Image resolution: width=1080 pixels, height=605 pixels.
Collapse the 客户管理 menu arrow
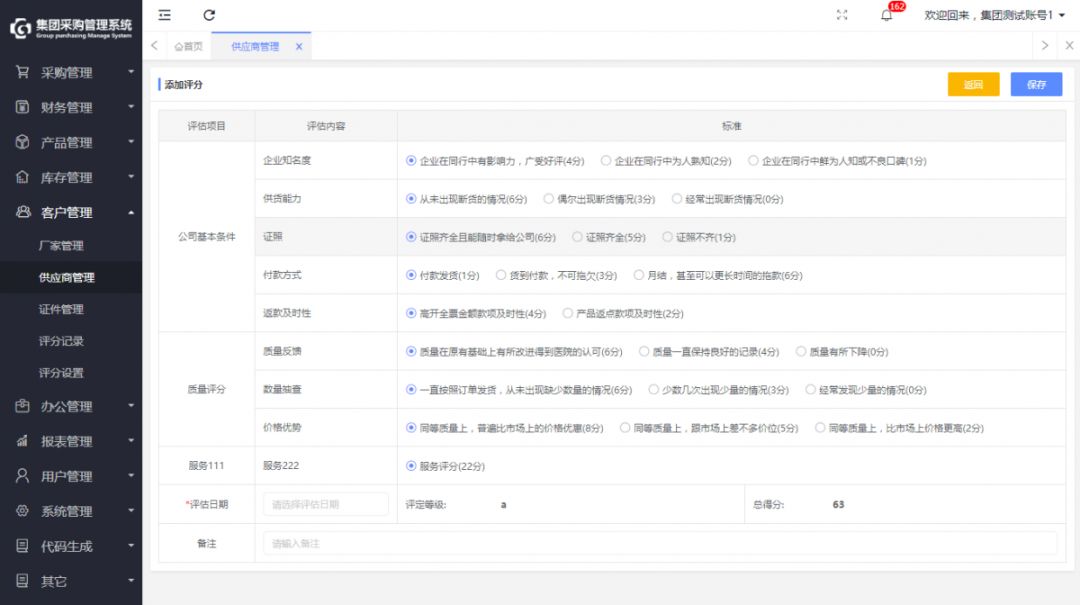point(131,213)
